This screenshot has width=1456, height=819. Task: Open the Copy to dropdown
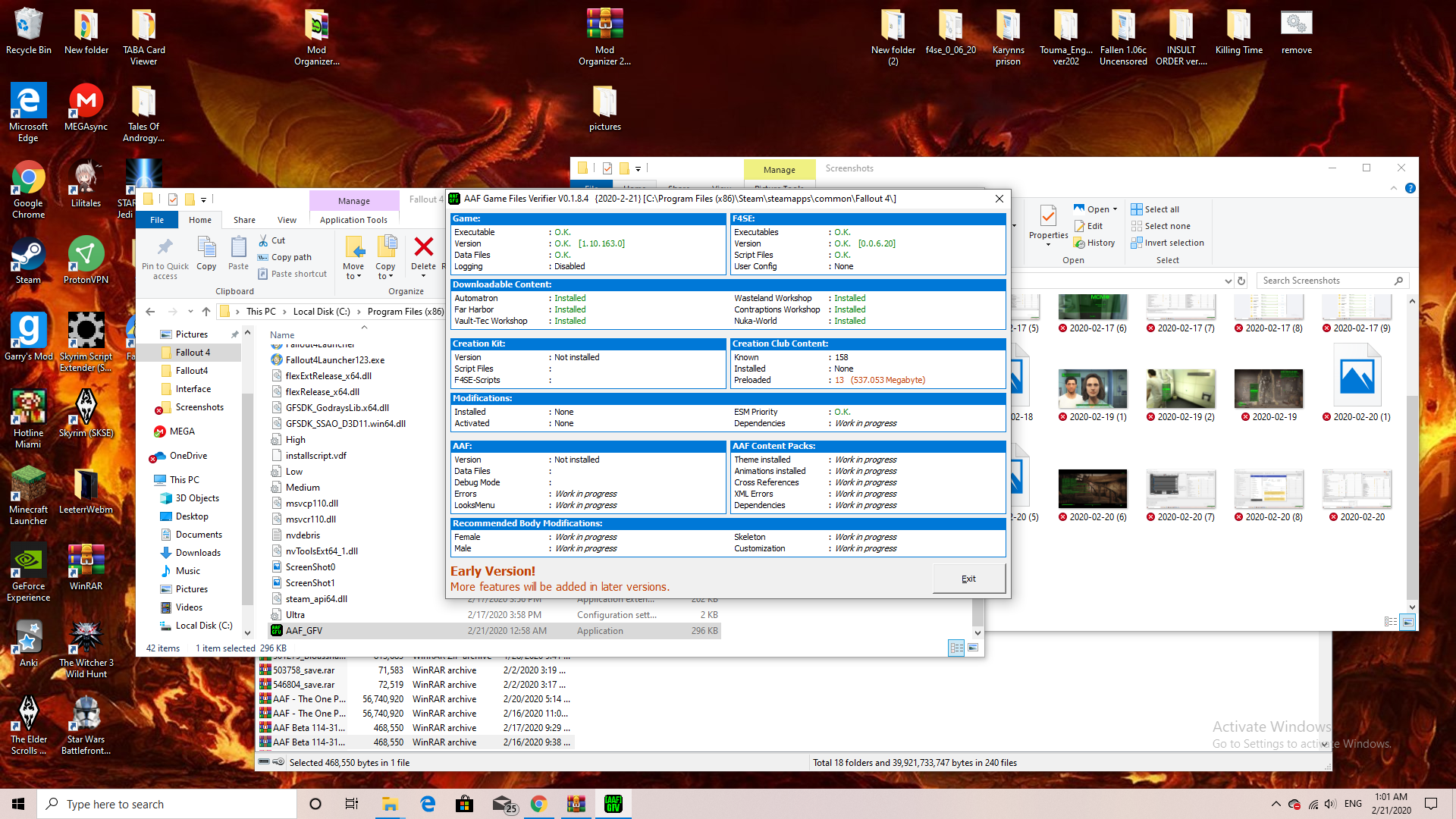[385, 271]
